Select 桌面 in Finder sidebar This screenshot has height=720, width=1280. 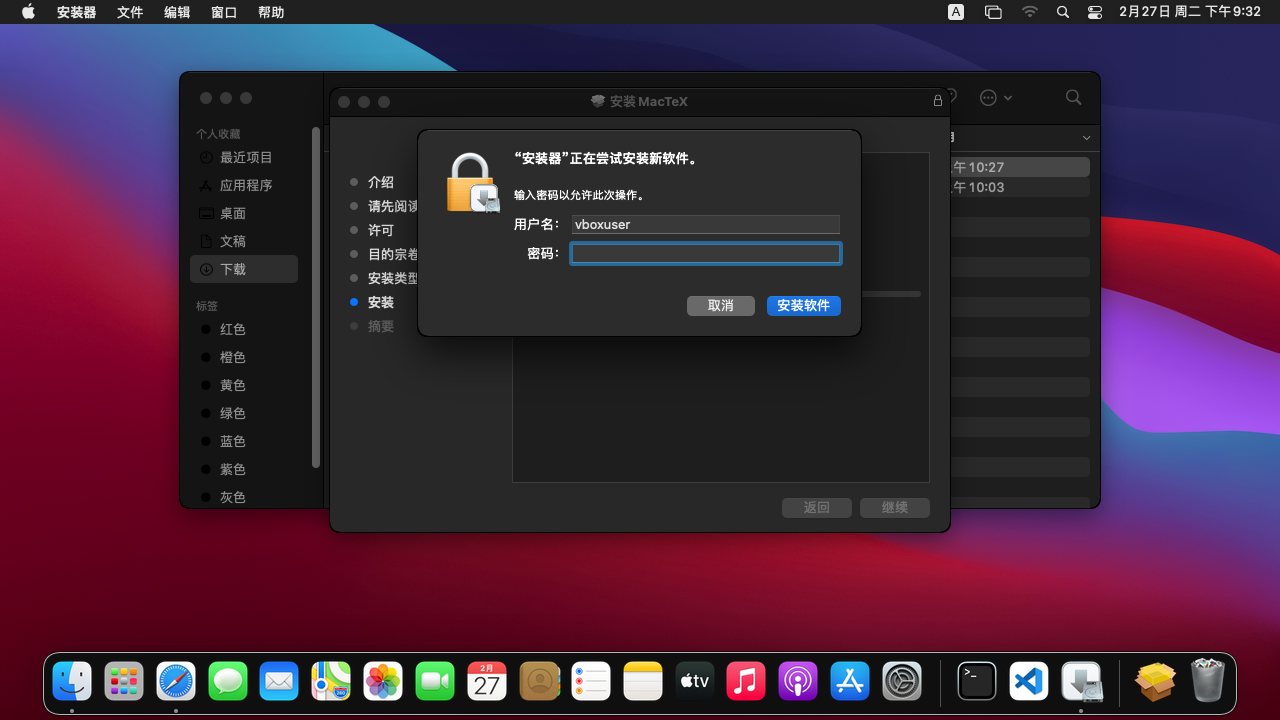tap(244, 213)
